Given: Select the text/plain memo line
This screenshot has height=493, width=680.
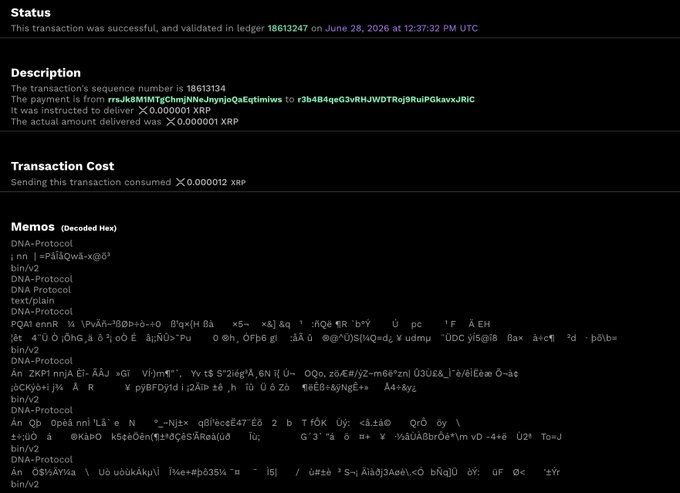Looking at the screenshot, I should coord(33,300).
